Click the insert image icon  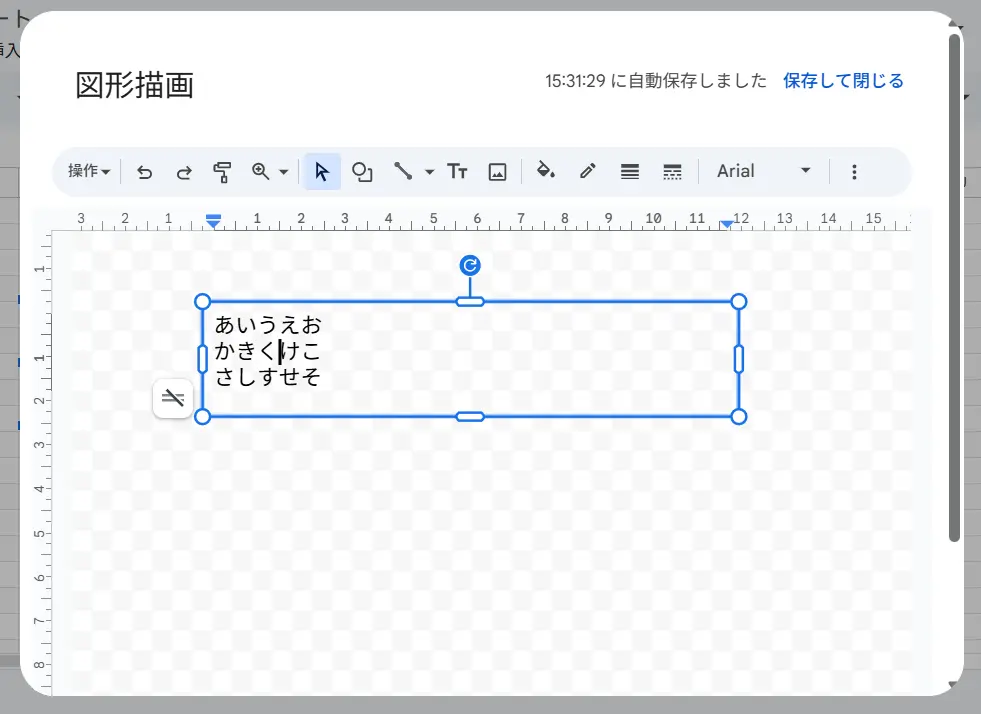click(497, 172)
